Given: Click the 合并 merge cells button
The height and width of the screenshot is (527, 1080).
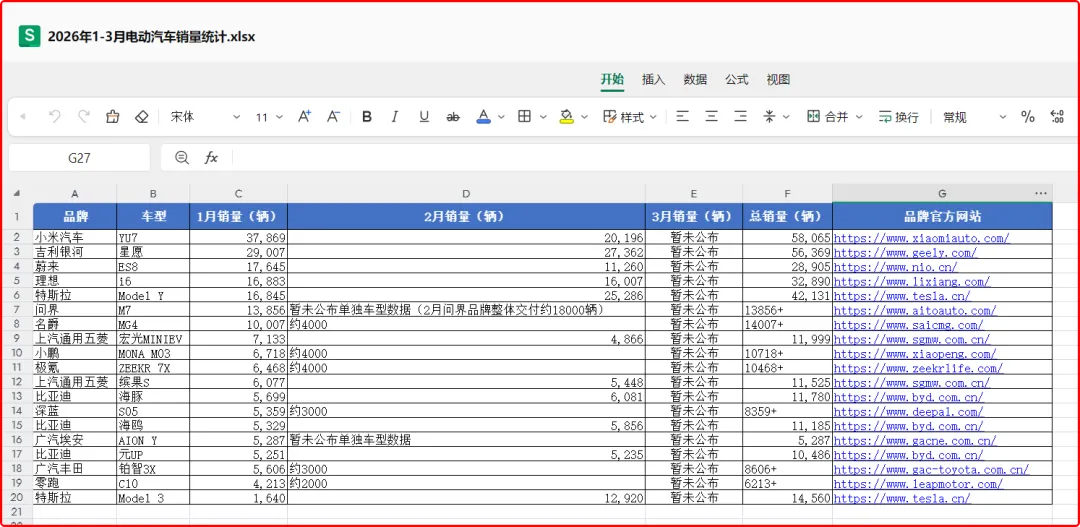Looking at the screenshot, I should click(x=827, y=117).
